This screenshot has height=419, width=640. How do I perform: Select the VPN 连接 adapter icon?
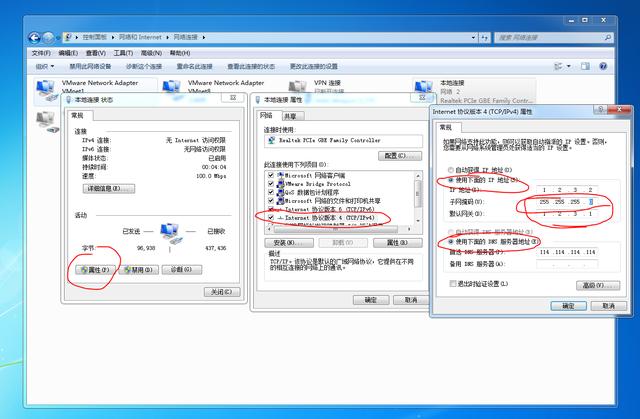coord(298,87)
